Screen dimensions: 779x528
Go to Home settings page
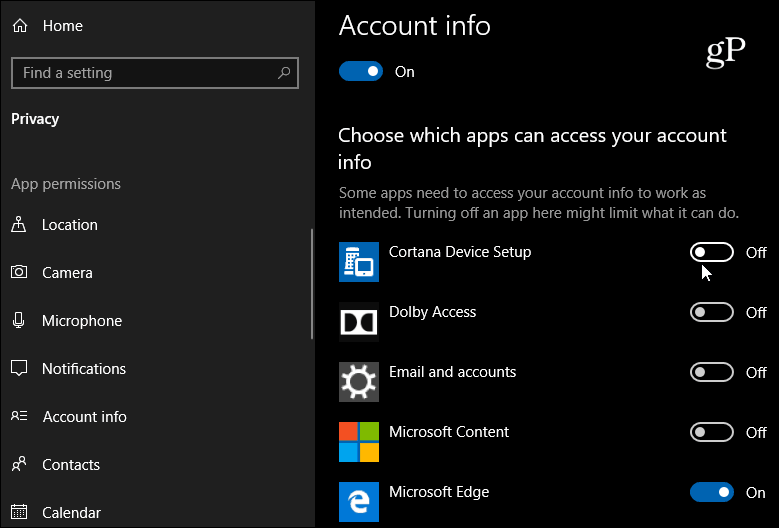pos(63,26)
